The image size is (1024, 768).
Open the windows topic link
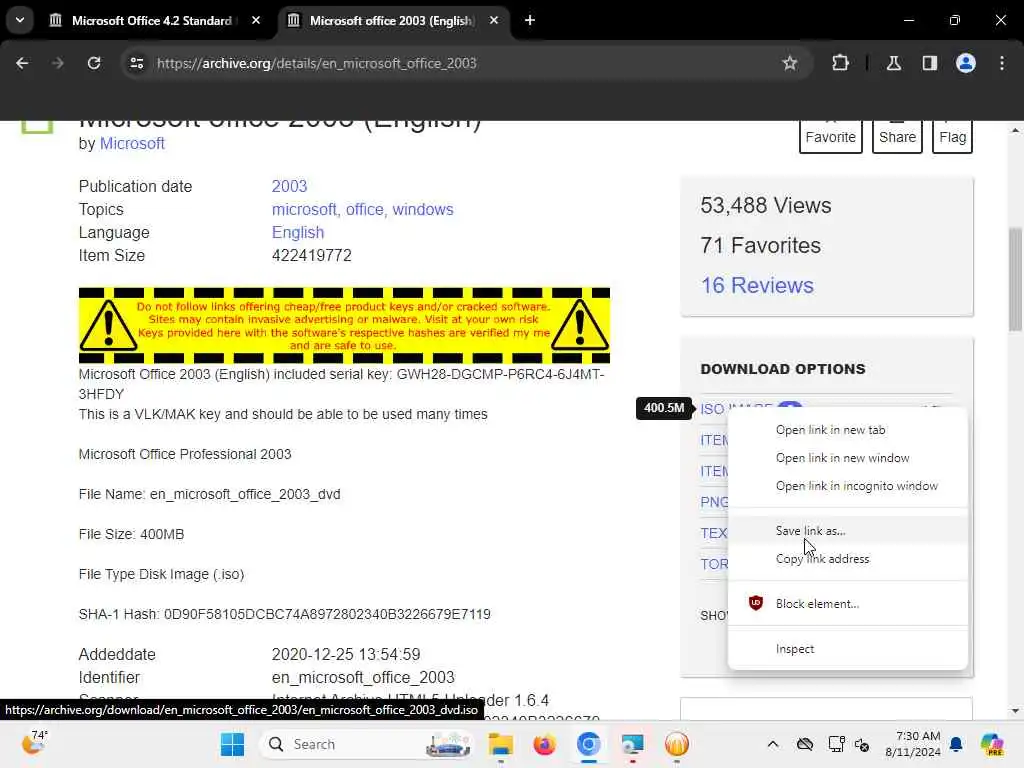tap(423, 210)
